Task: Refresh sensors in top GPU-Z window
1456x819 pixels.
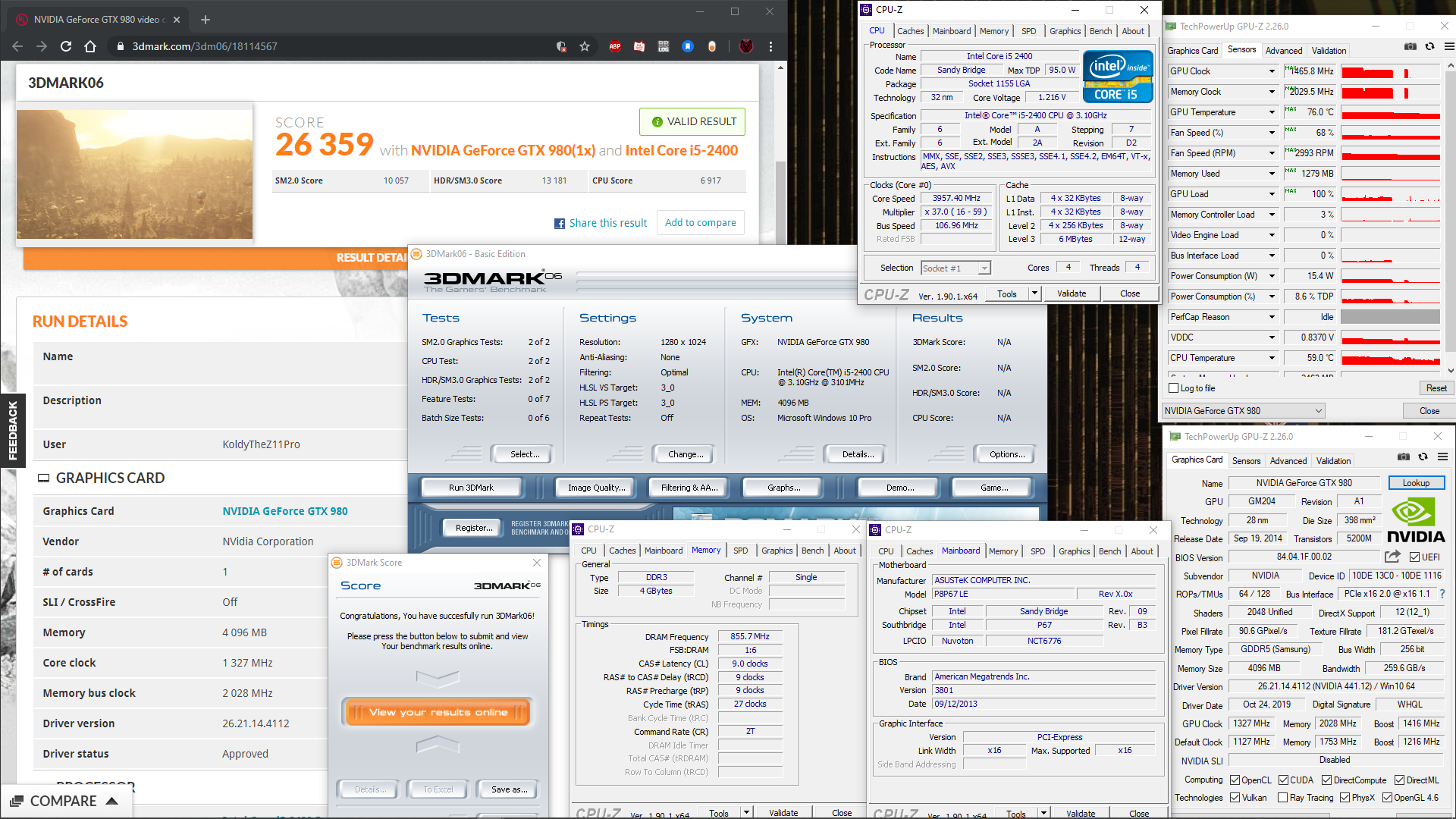Action: 1429,46
